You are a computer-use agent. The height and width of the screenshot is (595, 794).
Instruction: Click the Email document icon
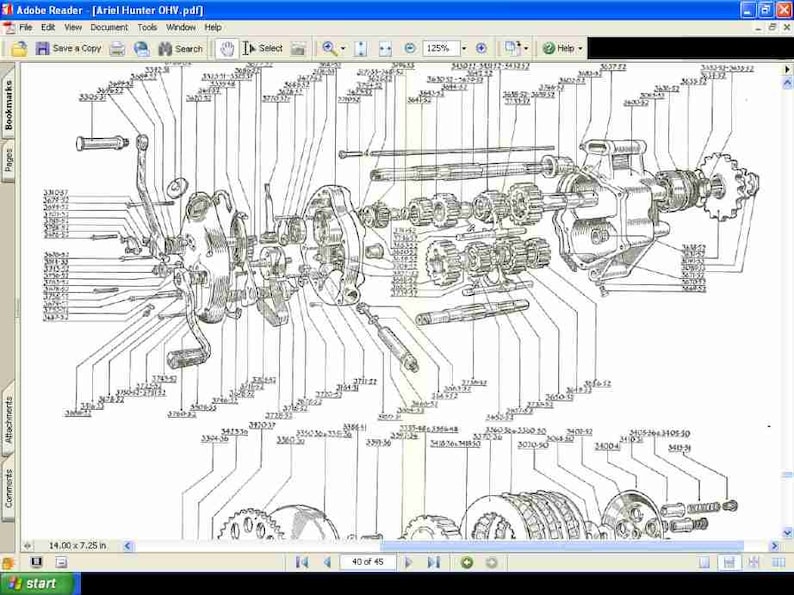[x=142, y=49]
